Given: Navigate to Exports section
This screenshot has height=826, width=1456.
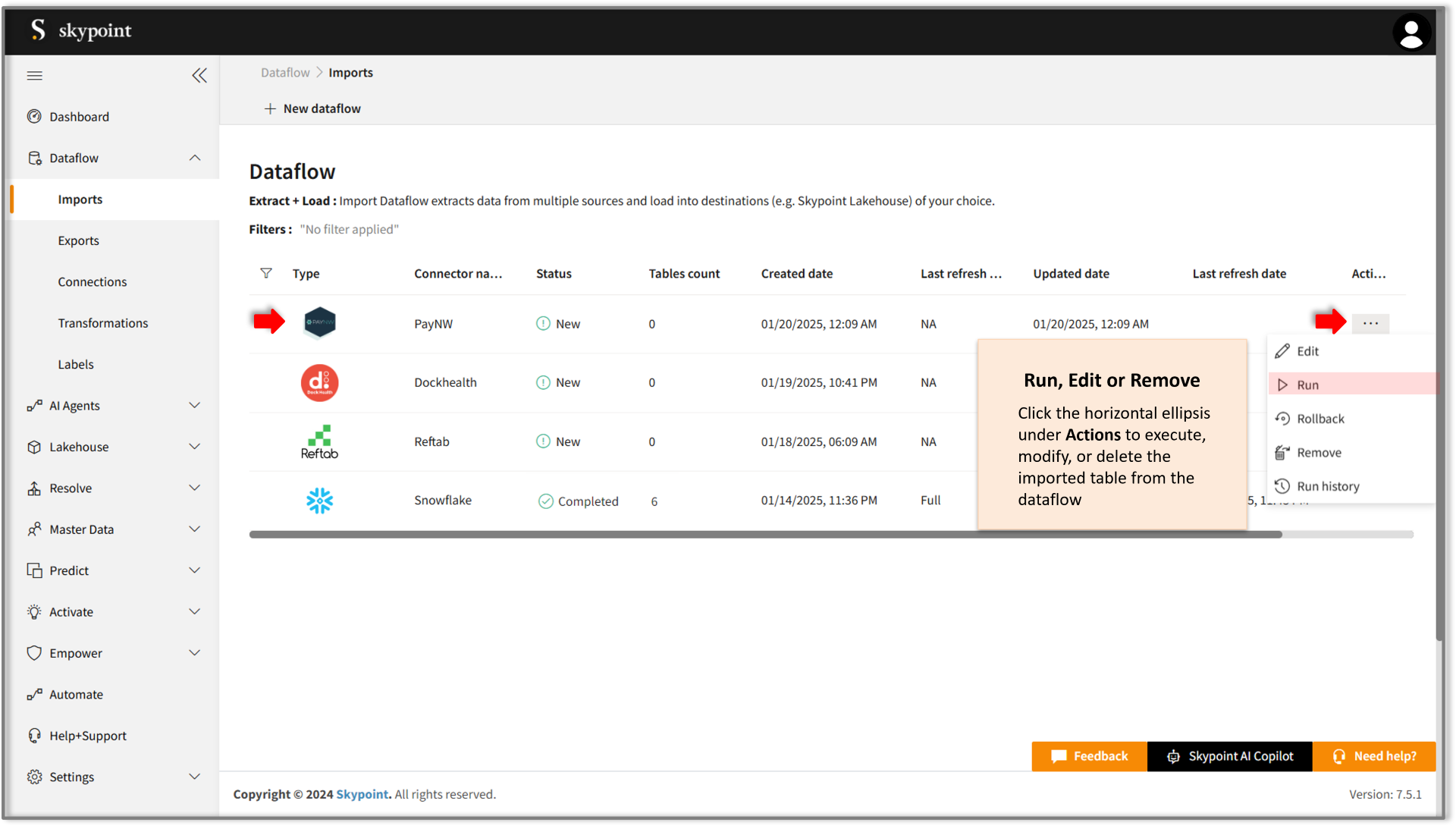Looking at the screenshot, I should coord(78,240).
